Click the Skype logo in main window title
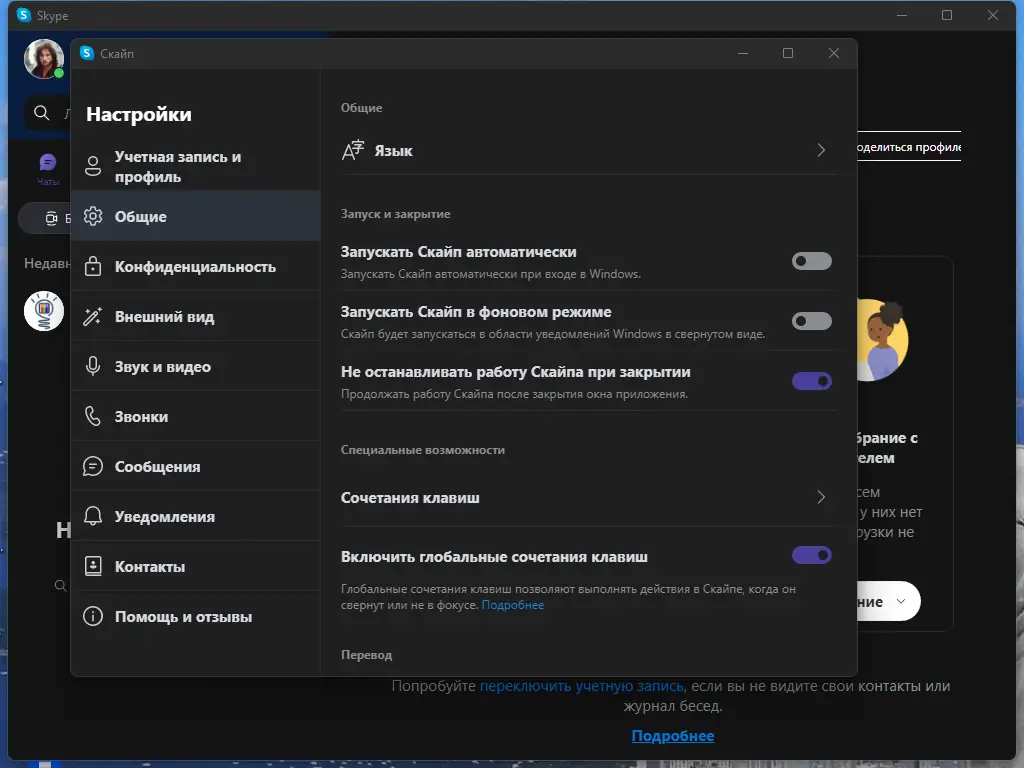Screen dimensions: 1024x768 [x=24, y=14]
